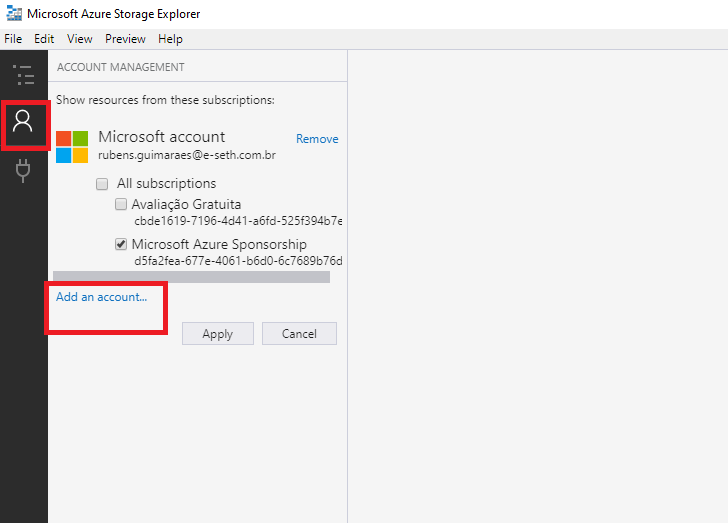Click the Remove link for Microsoft account

317,139
